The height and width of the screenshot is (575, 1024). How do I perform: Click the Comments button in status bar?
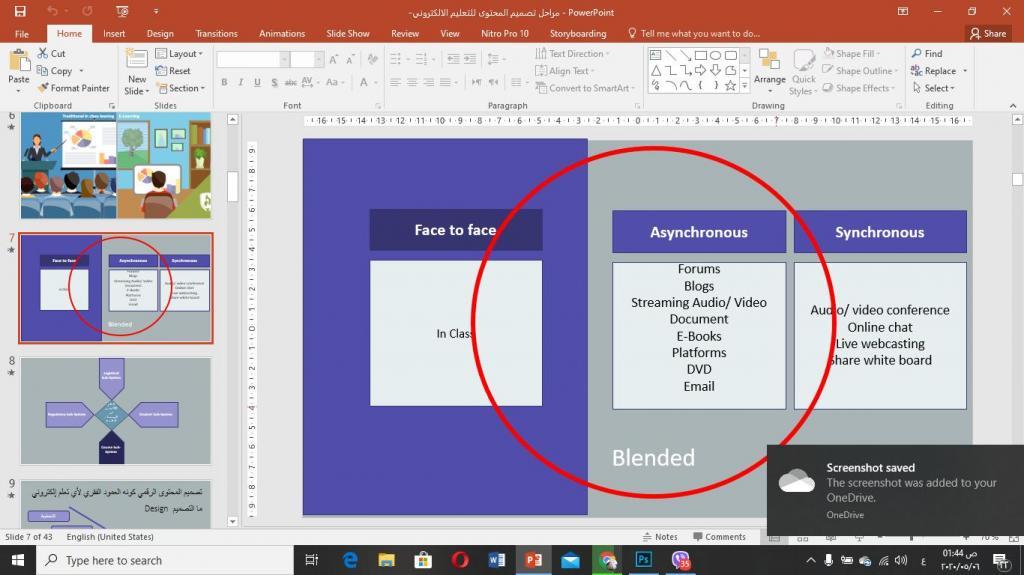719,537
